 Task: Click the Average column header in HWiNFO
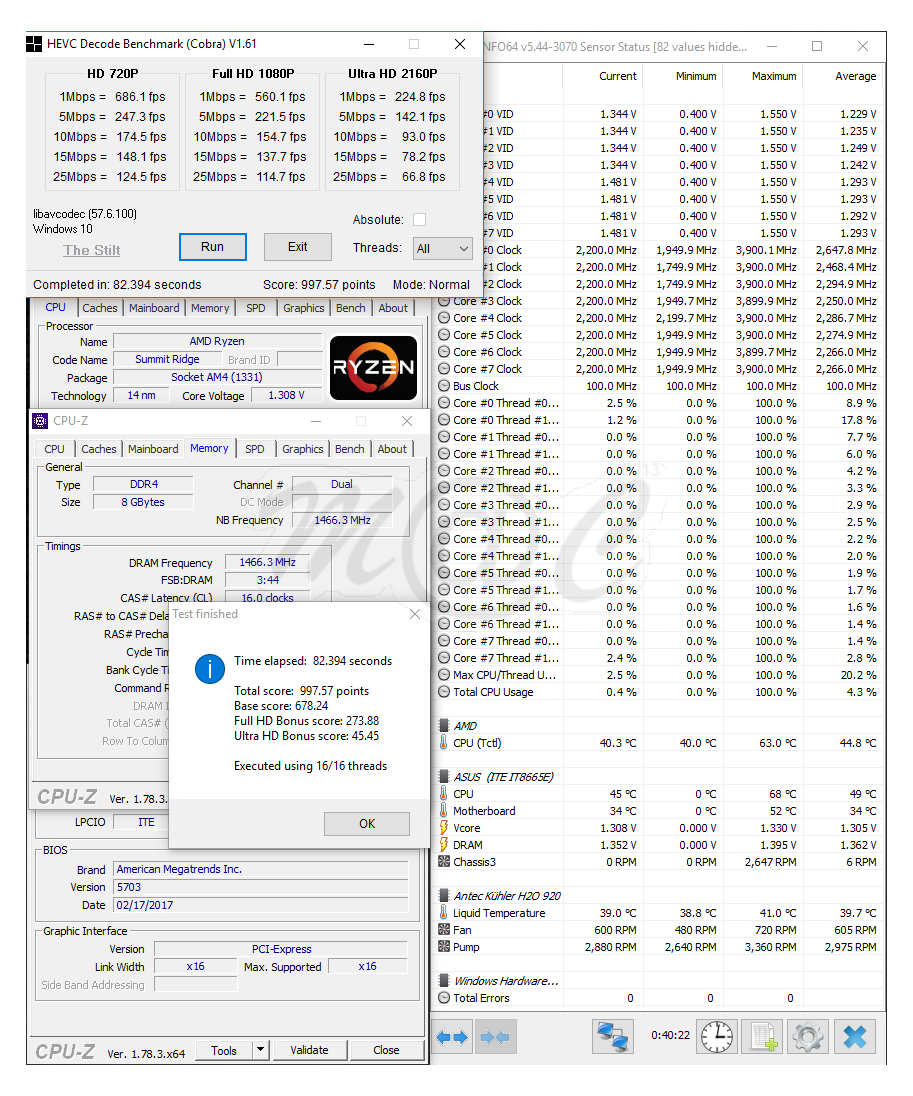(x=856, y=76)
